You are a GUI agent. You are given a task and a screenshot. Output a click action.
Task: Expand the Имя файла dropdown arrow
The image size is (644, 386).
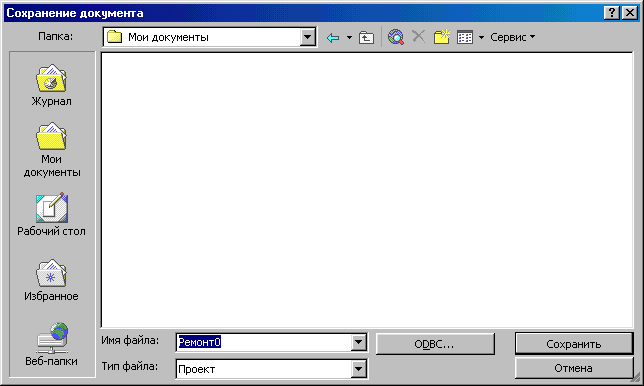359,342
